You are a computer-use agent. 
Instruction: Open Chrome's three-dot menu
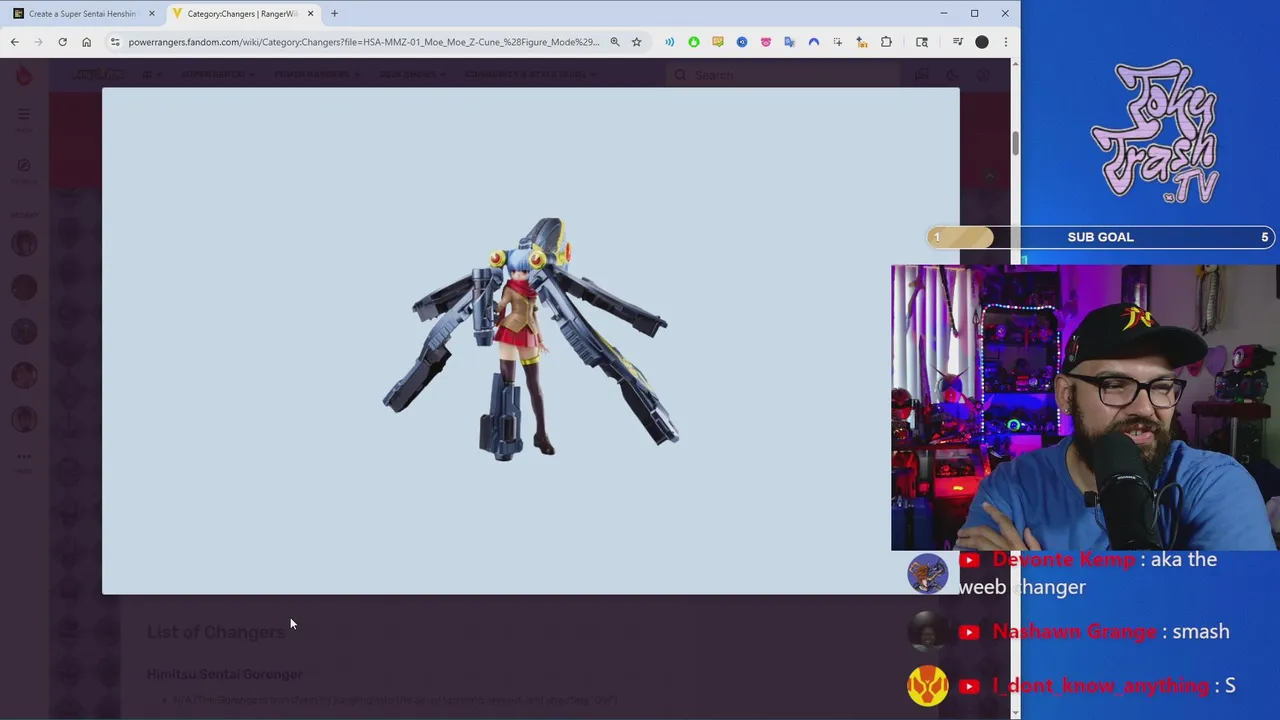[1005, 42]
